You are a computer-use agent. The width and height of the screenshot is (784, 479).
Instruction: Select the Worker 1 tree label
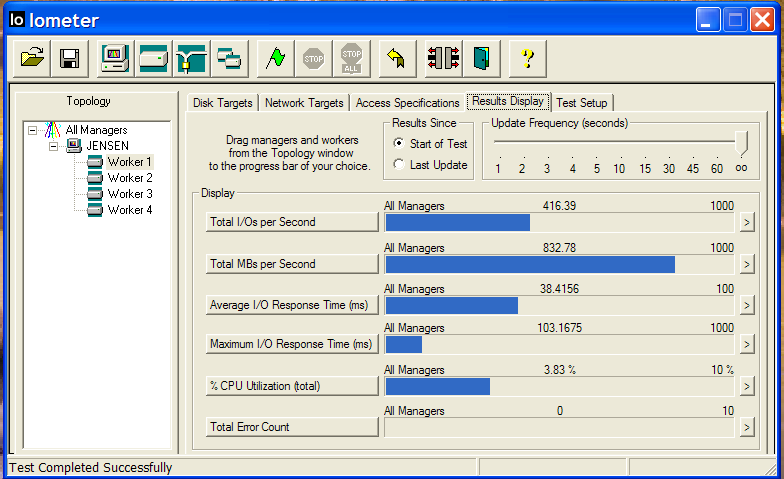(x=130, y=162)
